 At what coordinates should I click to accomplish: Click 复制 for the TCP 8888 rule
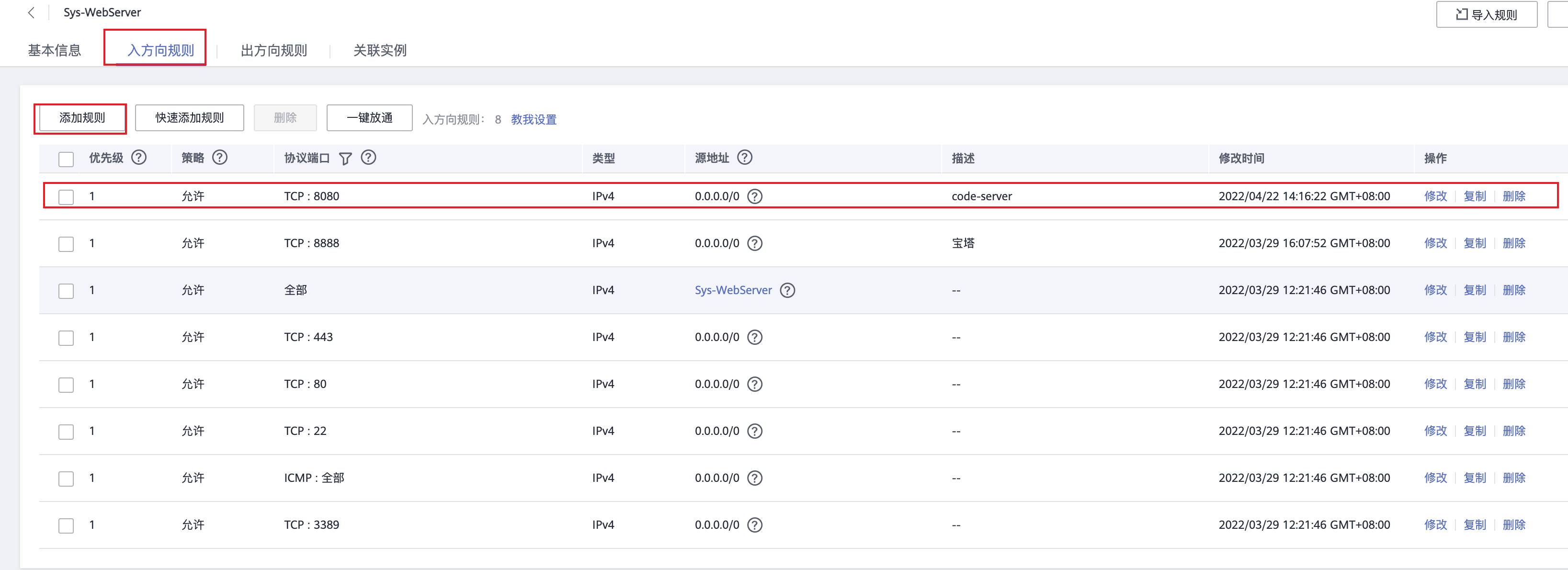tap(1475, 243)
